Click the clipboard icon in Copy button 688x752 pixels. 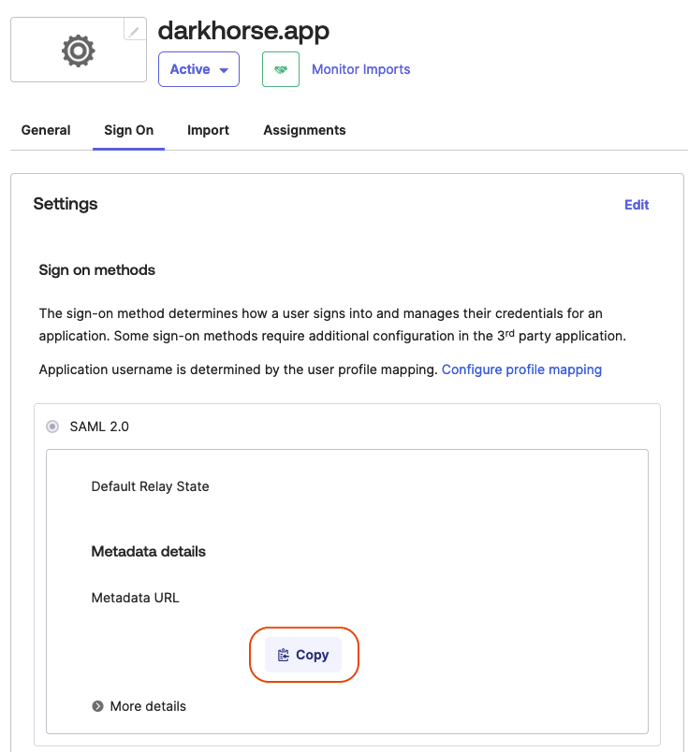coord(284,655)
